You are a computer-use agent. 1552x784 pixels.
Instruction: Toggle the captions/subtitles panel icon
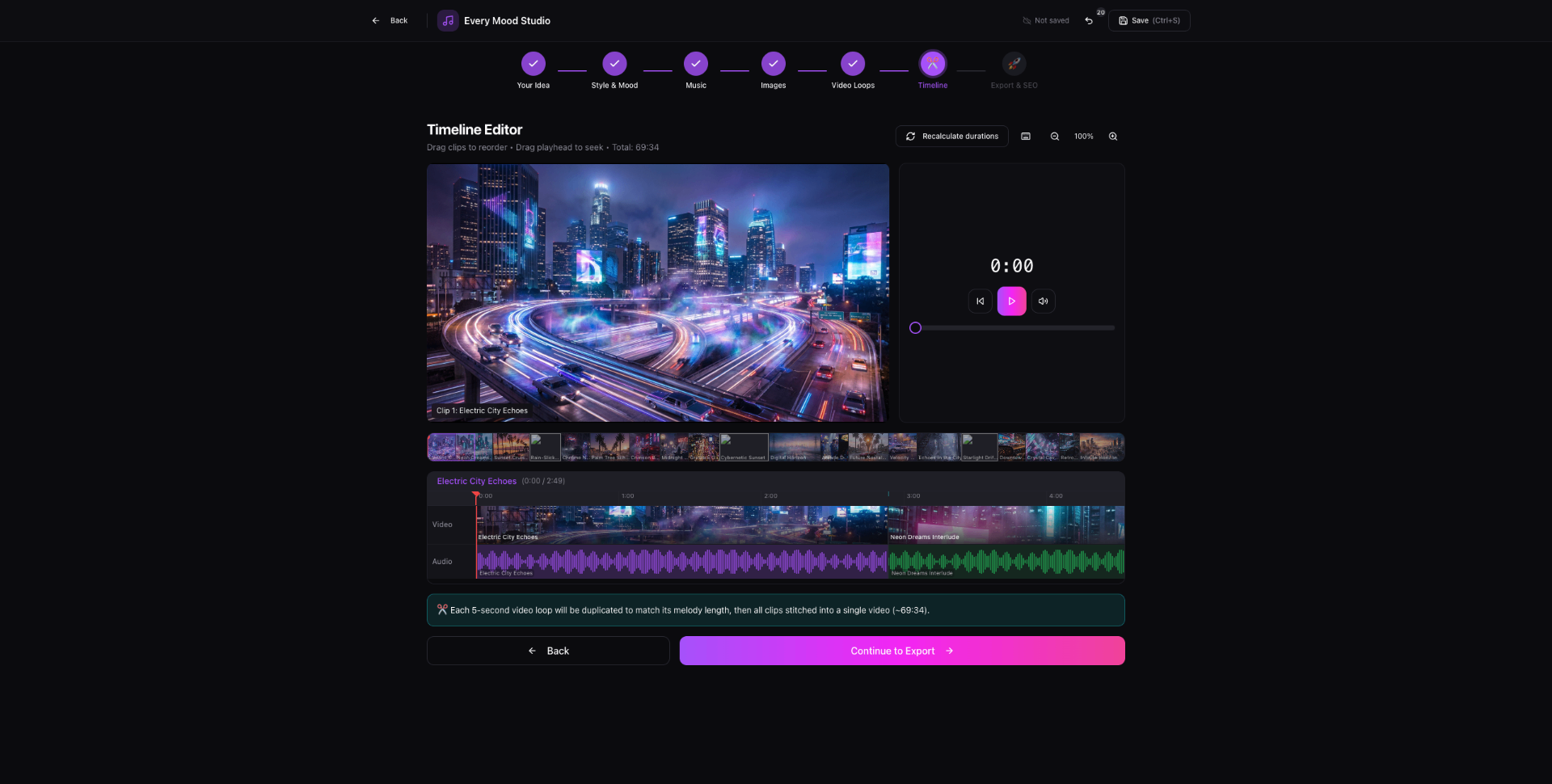[x=1026, y=137]
